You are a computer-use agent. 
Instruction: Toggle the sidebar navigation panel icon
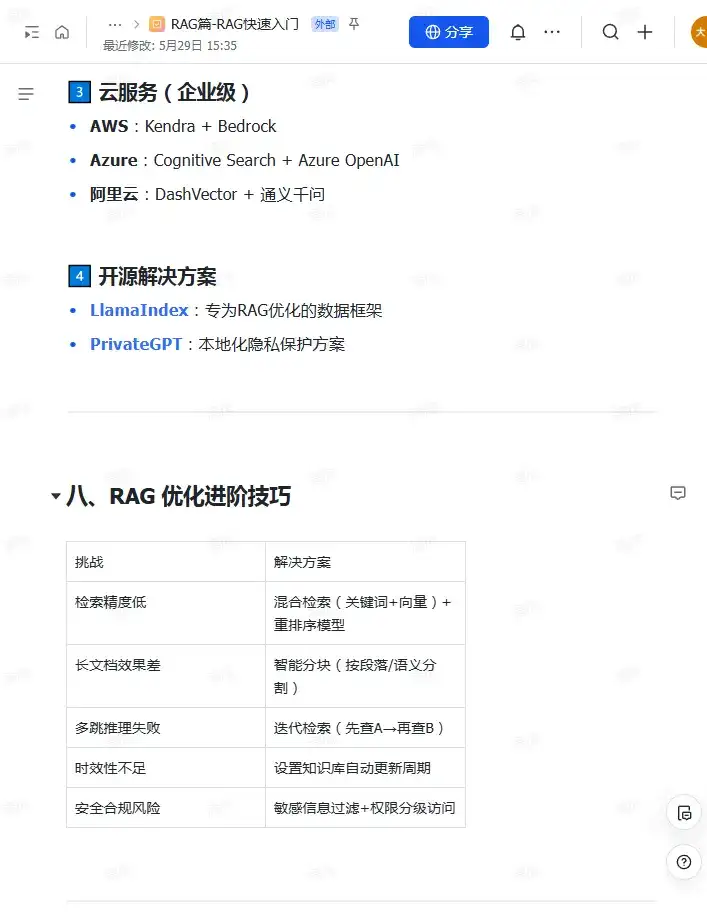[32, 32]
